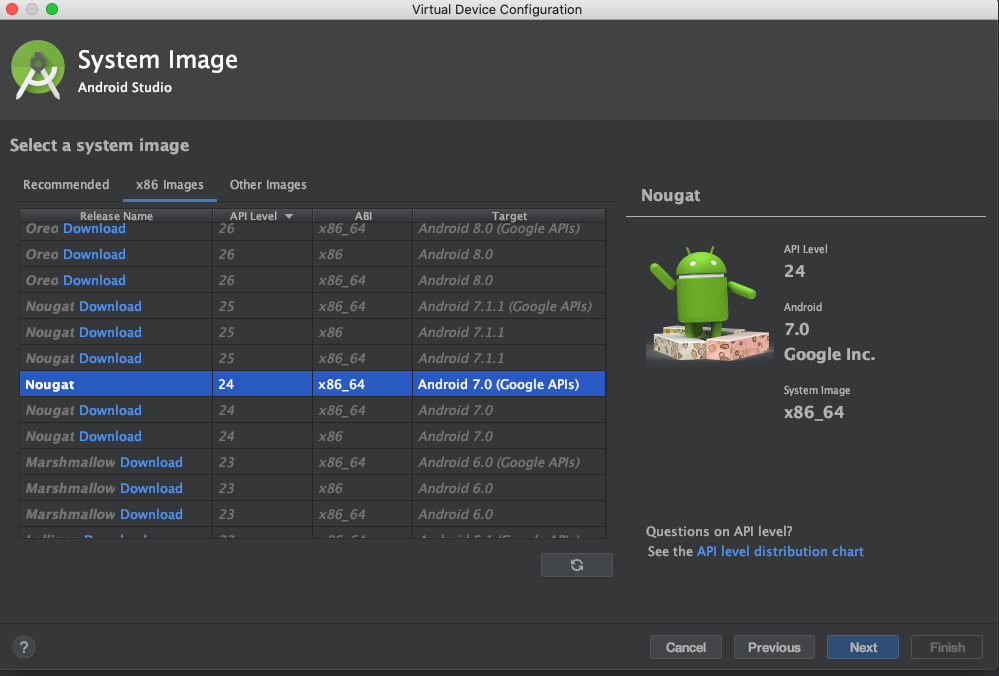Screen dimensions: 999x676
Task: Download Oreo Android 8.0 (Google APIs) image
Action: pyautogui.click(x=94, y=229)
